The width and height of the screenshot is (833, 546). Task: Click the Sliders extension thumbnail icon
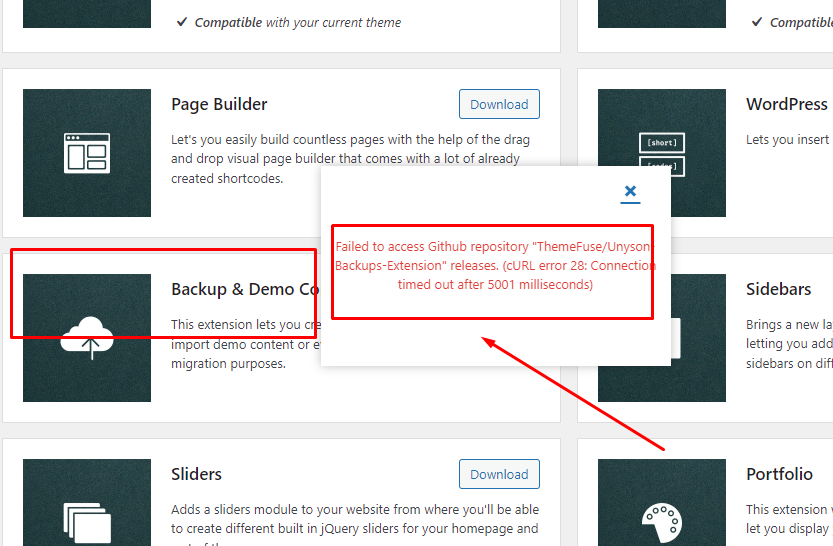tap(87, 502)
